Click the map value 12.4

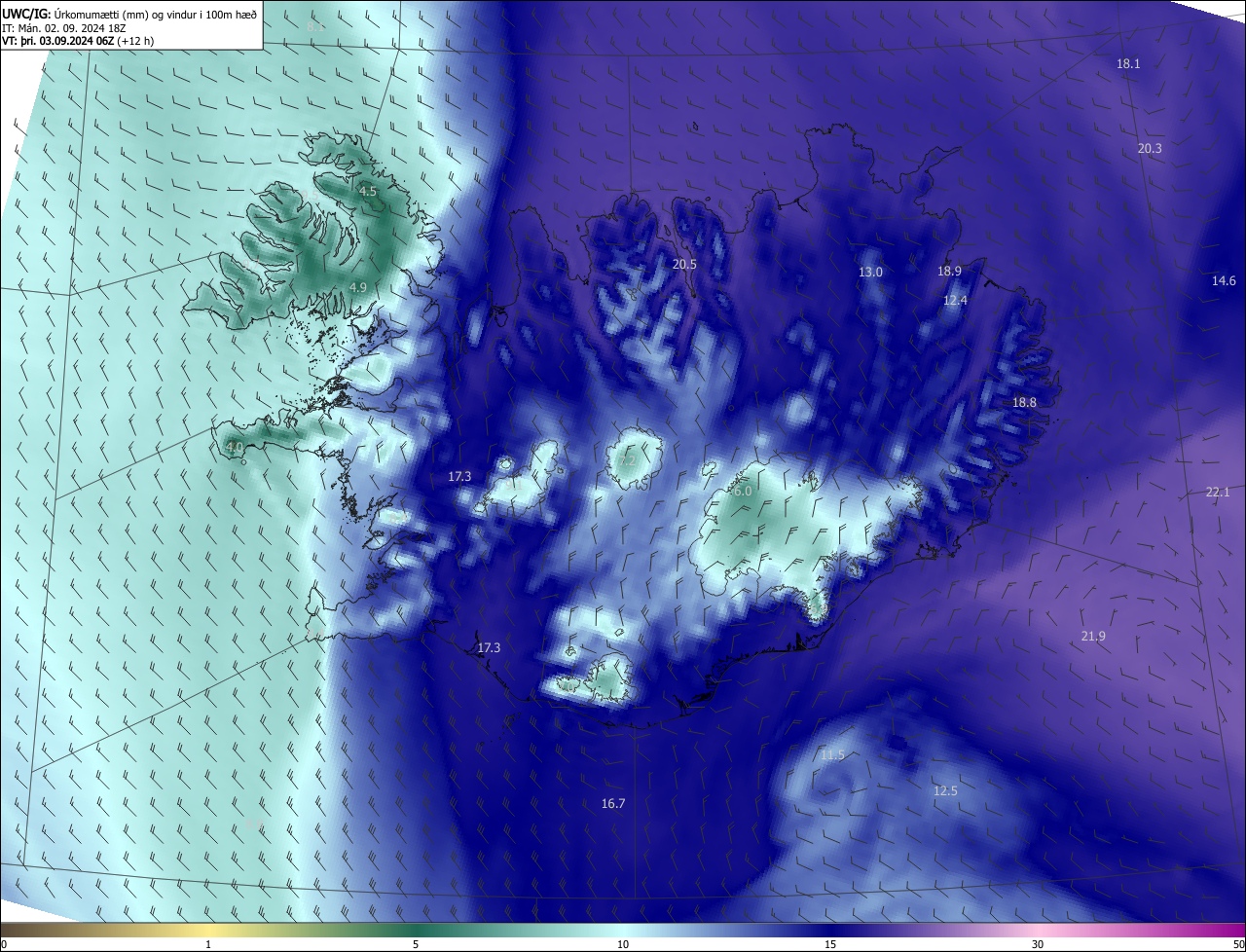tap(956, 301)
